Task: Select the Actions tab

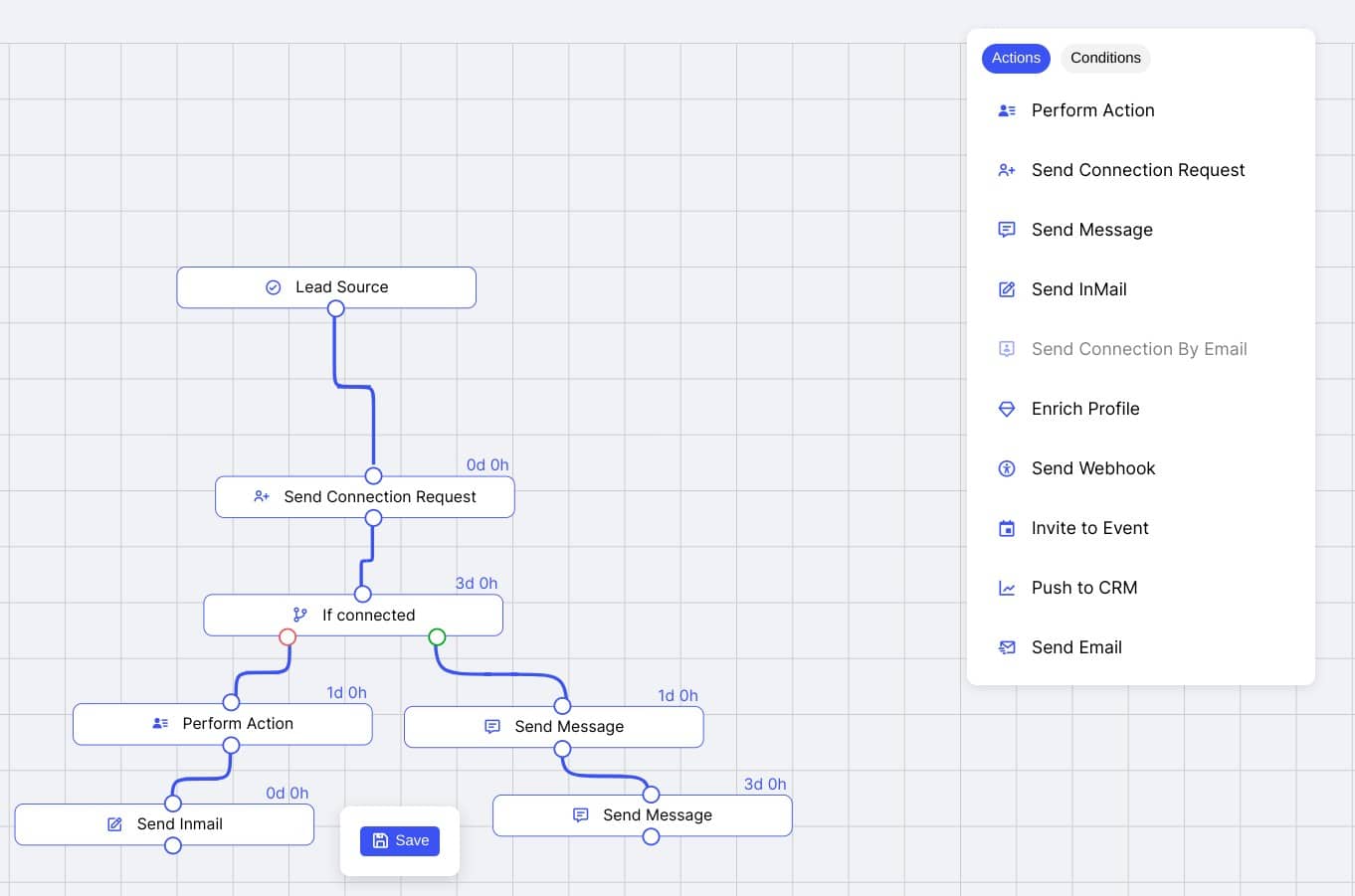Action: (1016, 58)
